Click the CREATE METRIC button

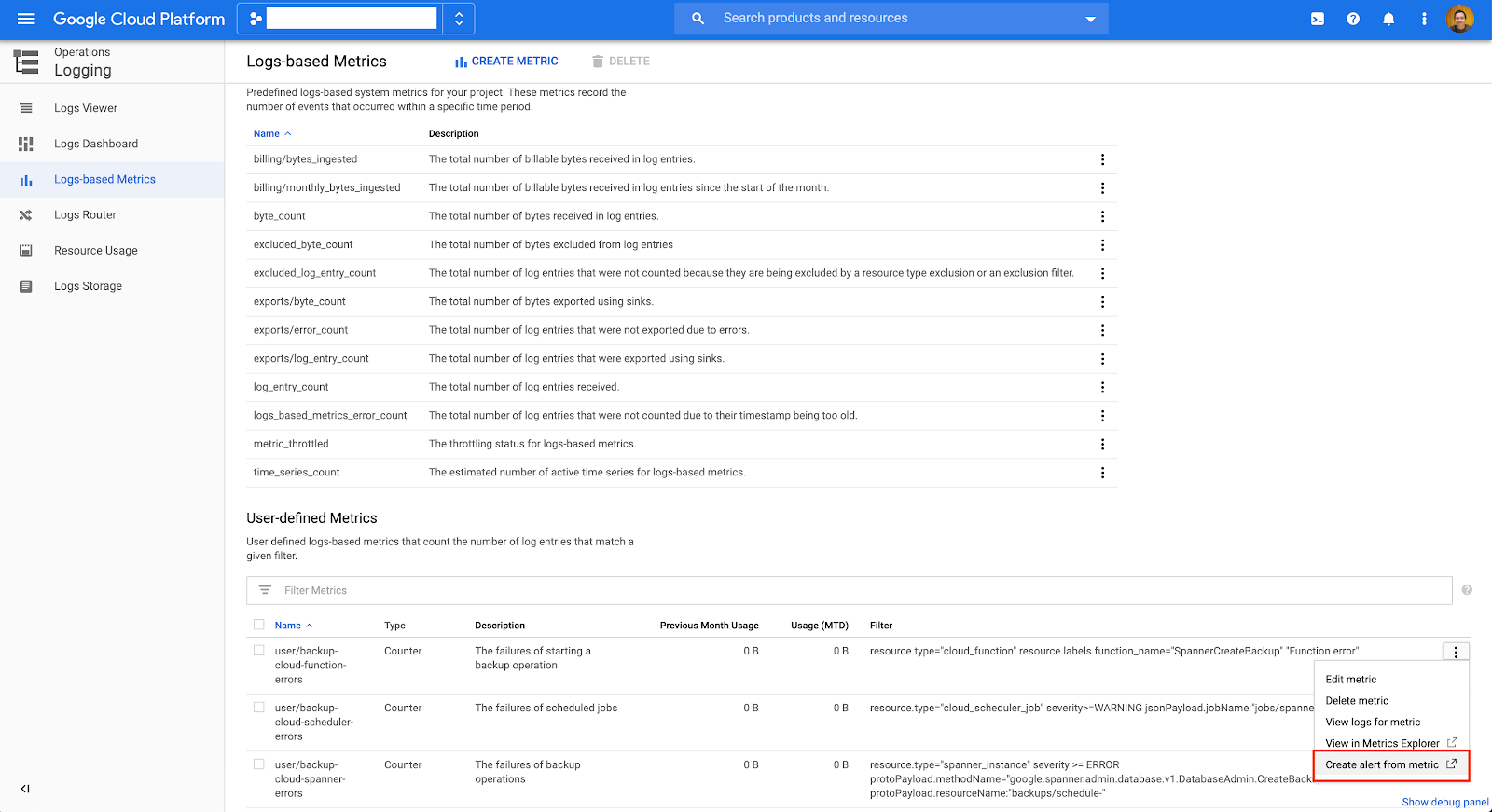pyautogui.click(x=506, y=62)
